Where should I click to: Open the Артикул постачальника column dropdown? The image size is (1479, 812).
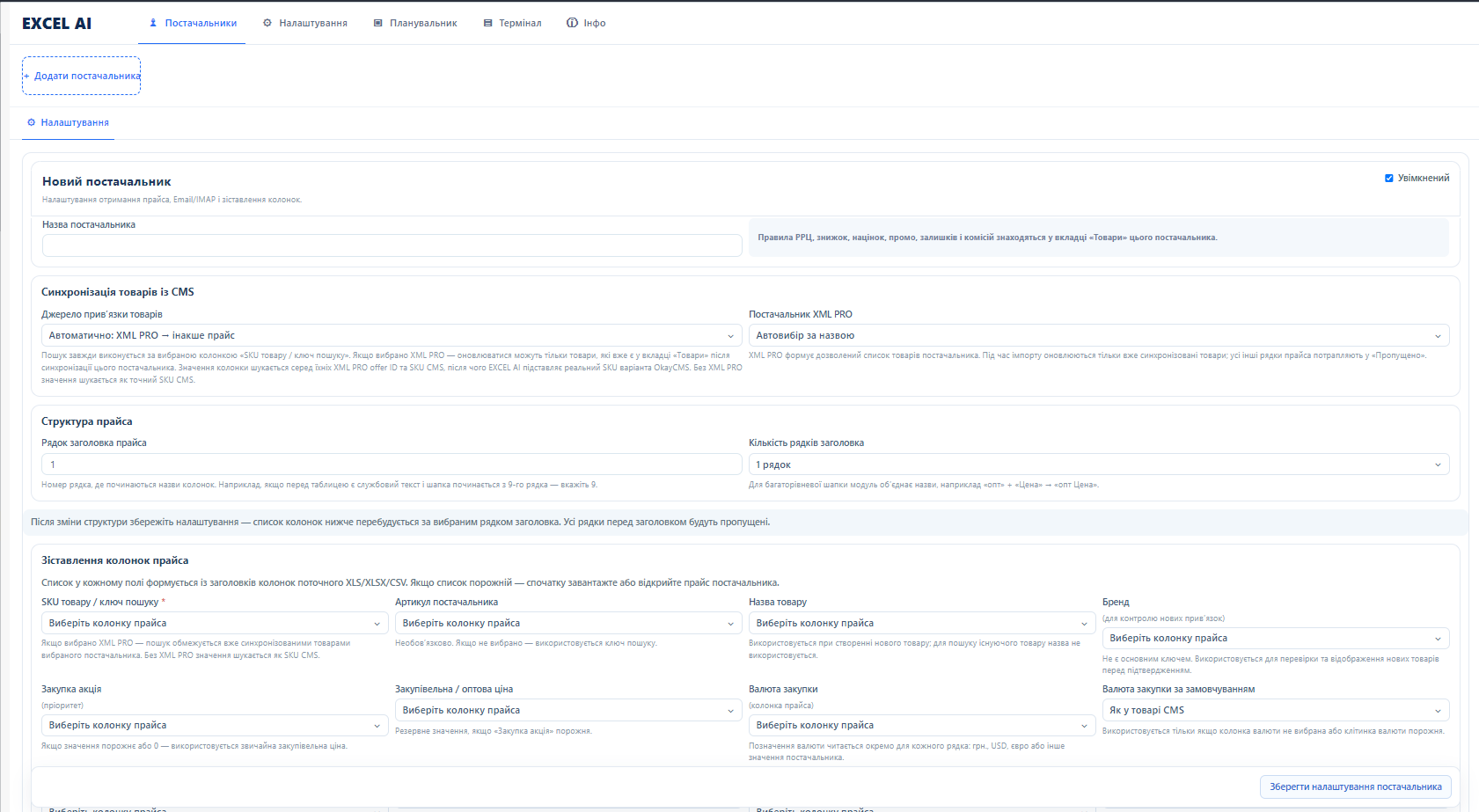click(x=568, y=623)
